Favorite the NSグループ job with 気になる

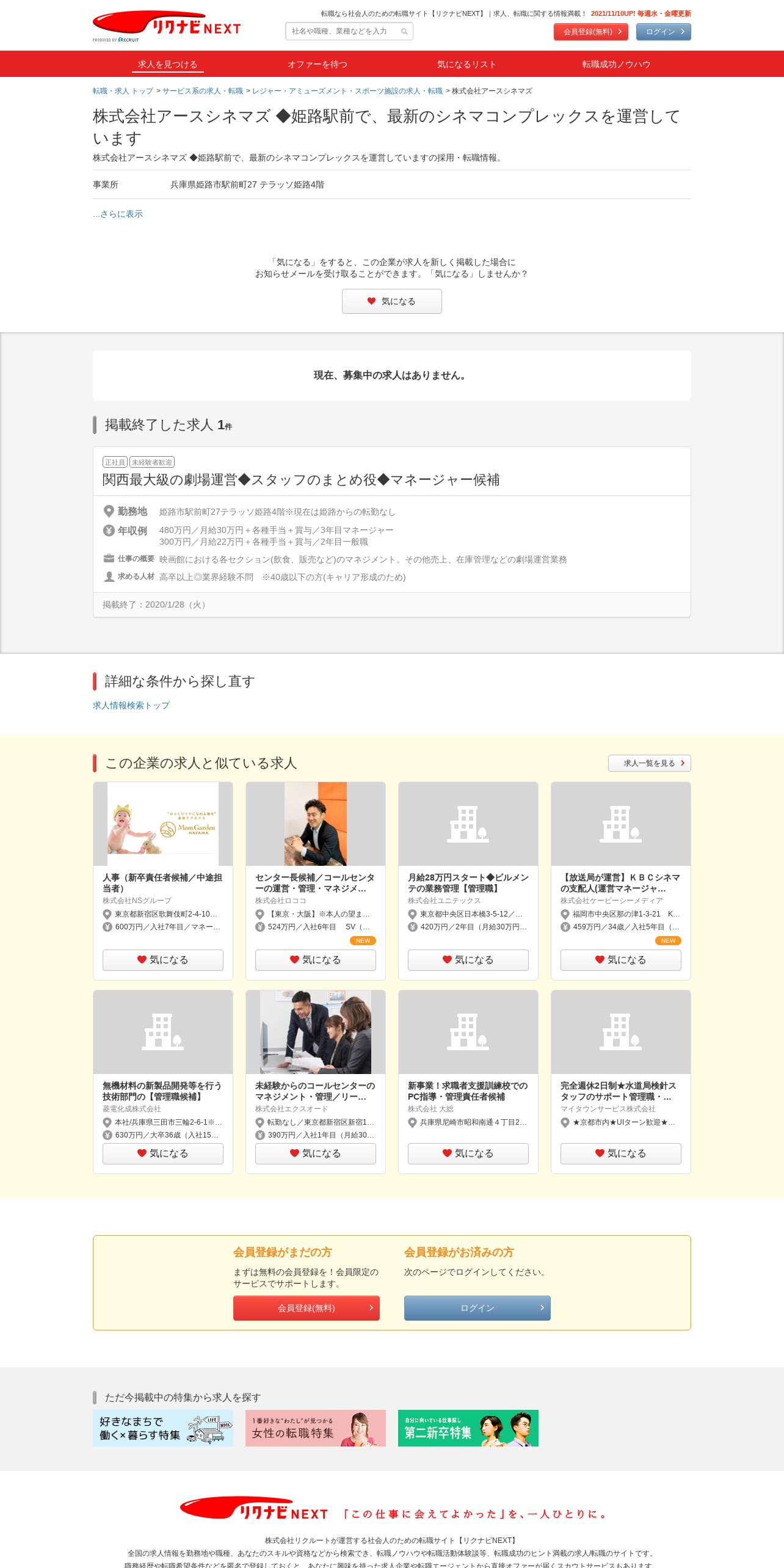pos(163,960)
